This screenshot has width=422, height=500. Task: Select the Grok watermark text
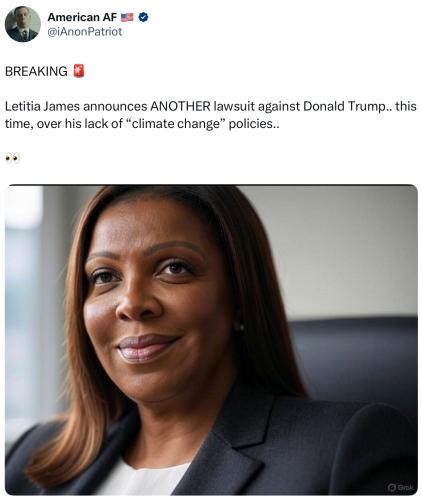click(405, 487)
